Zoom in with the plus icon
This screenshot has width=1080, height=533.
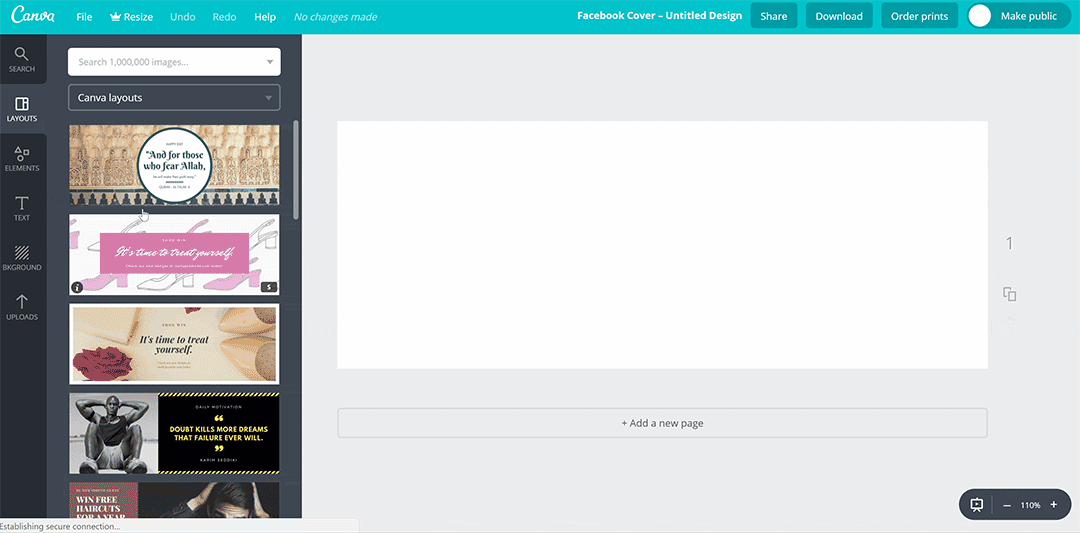[x=1054, y=505]
